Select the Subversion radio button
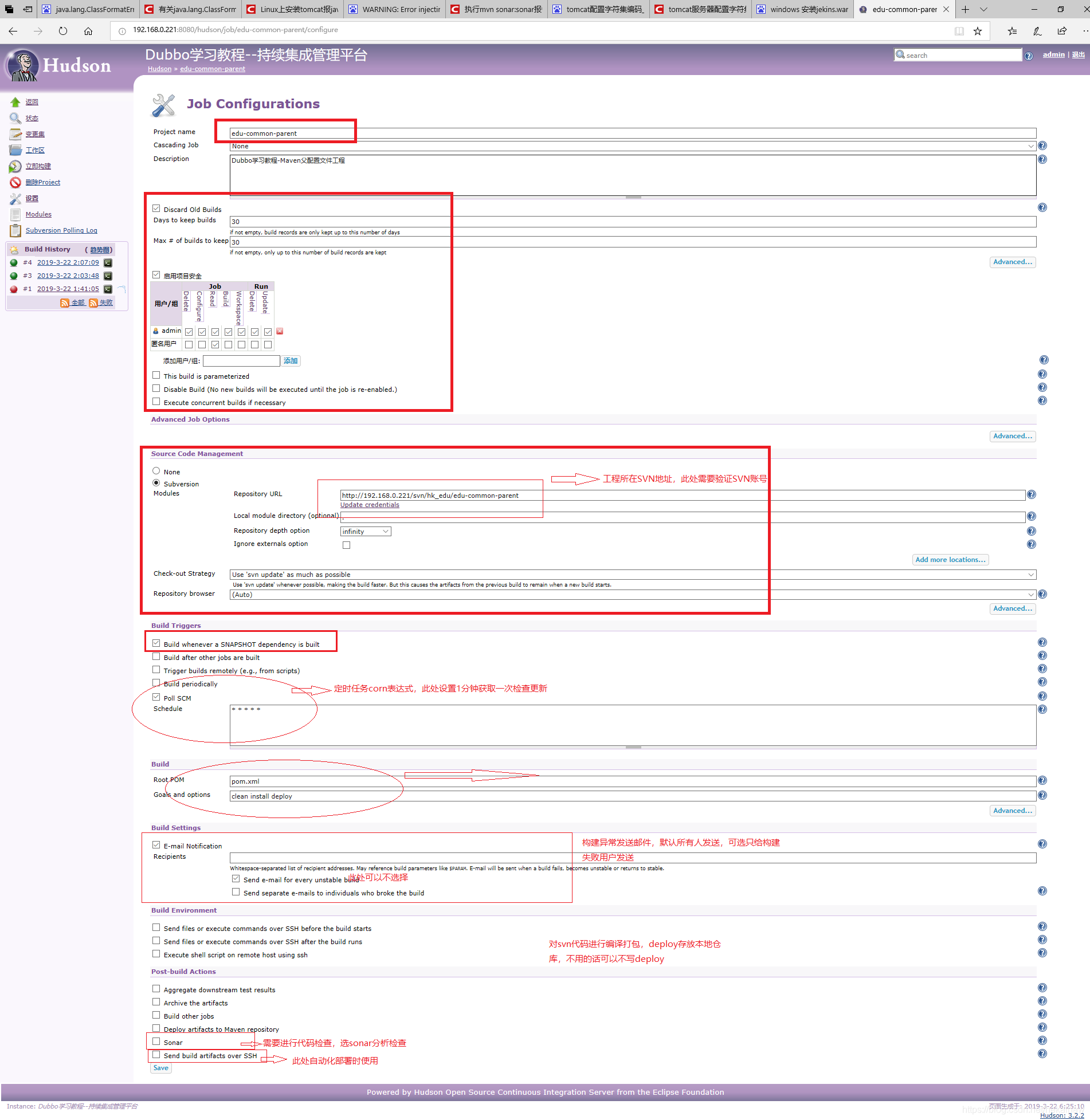This screenshot has width=1090, height=1120. [x=156, y=483]
